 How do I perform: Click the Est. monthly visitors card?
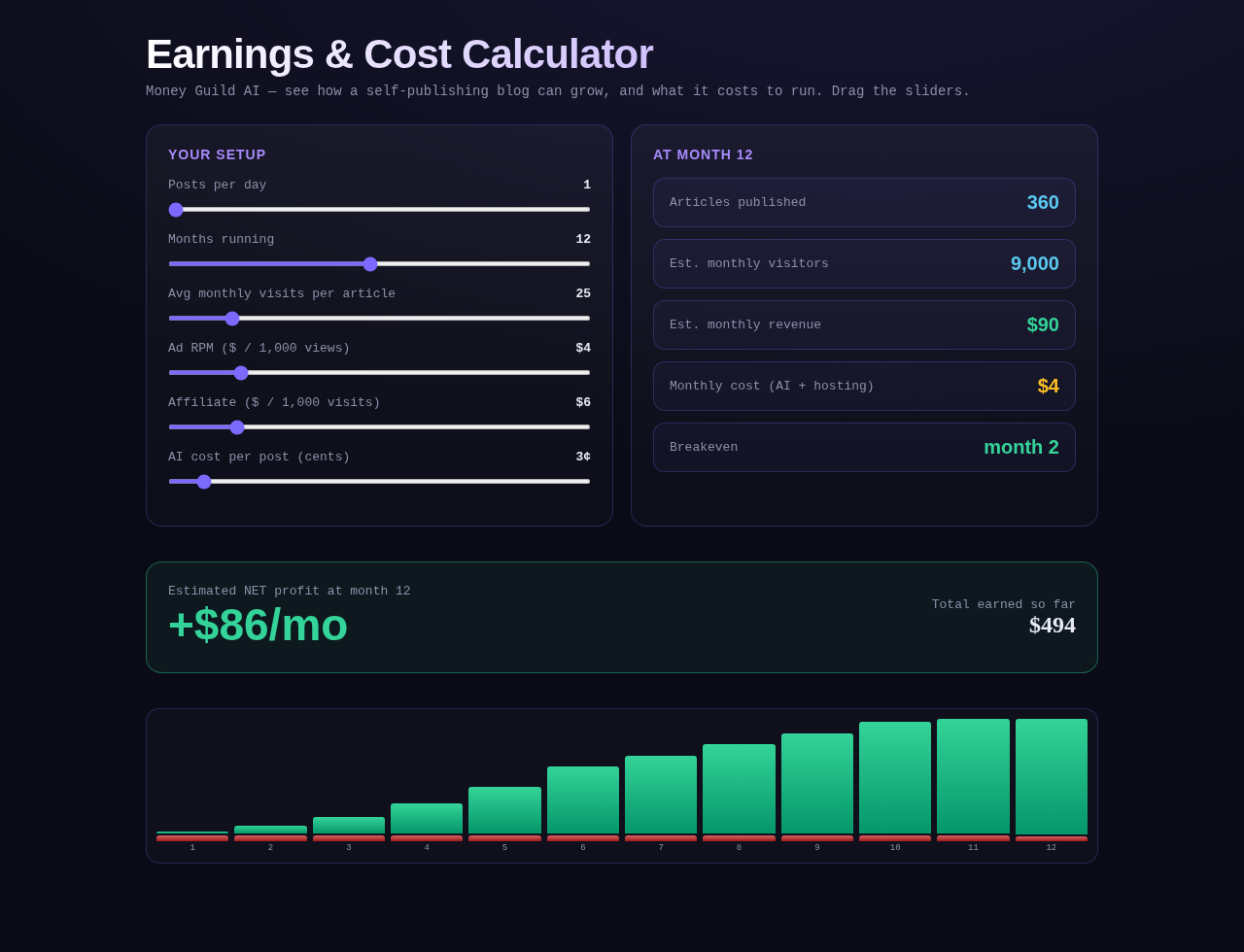[x=864, y=263]
